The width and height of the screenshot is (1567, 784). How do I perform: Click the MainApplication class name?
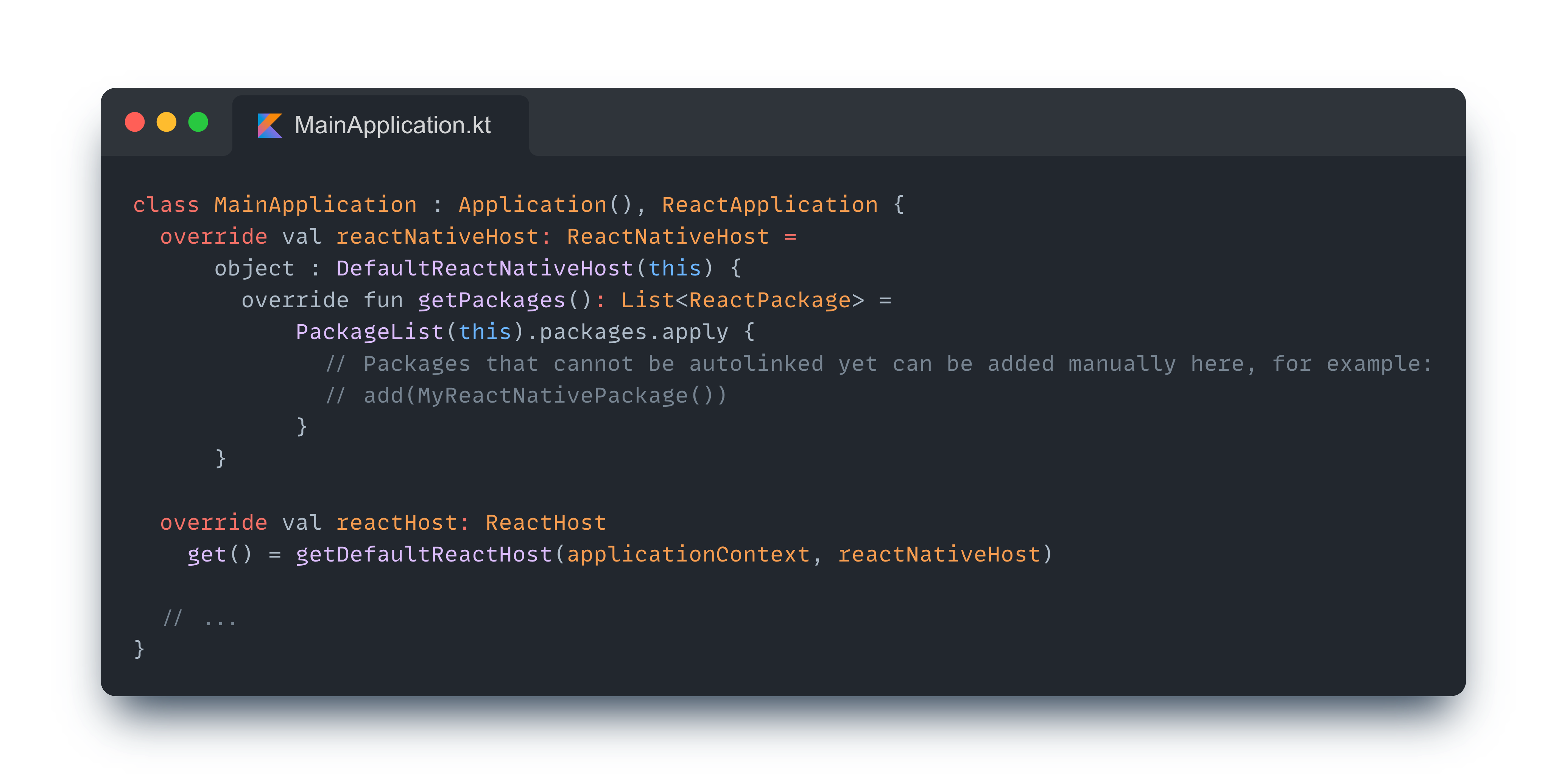[x=315, y=205]
